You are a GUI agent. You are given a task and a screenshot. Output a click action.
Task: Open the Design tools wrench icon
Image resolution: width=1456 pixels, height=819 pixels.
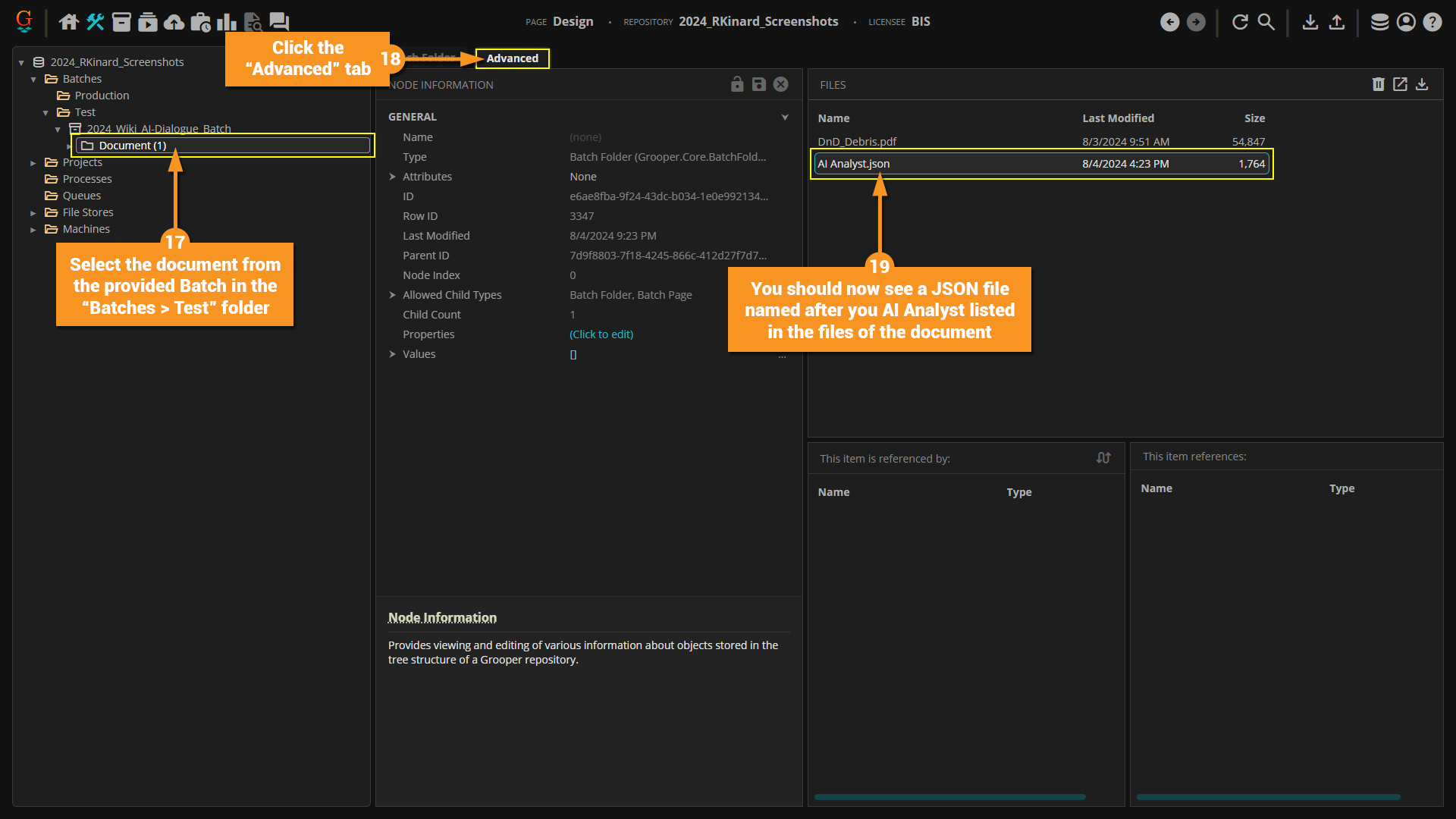point(95,22)
